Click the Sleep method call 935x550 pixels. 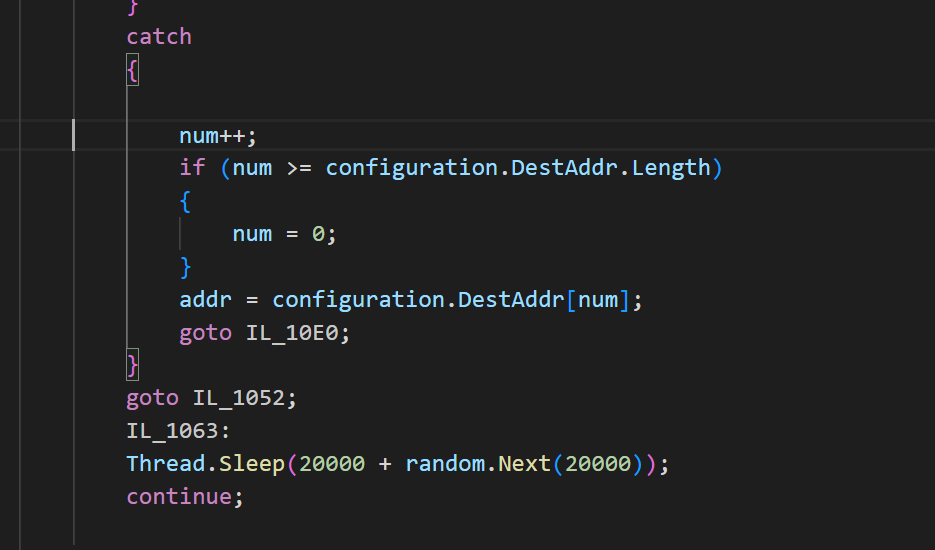251,464
